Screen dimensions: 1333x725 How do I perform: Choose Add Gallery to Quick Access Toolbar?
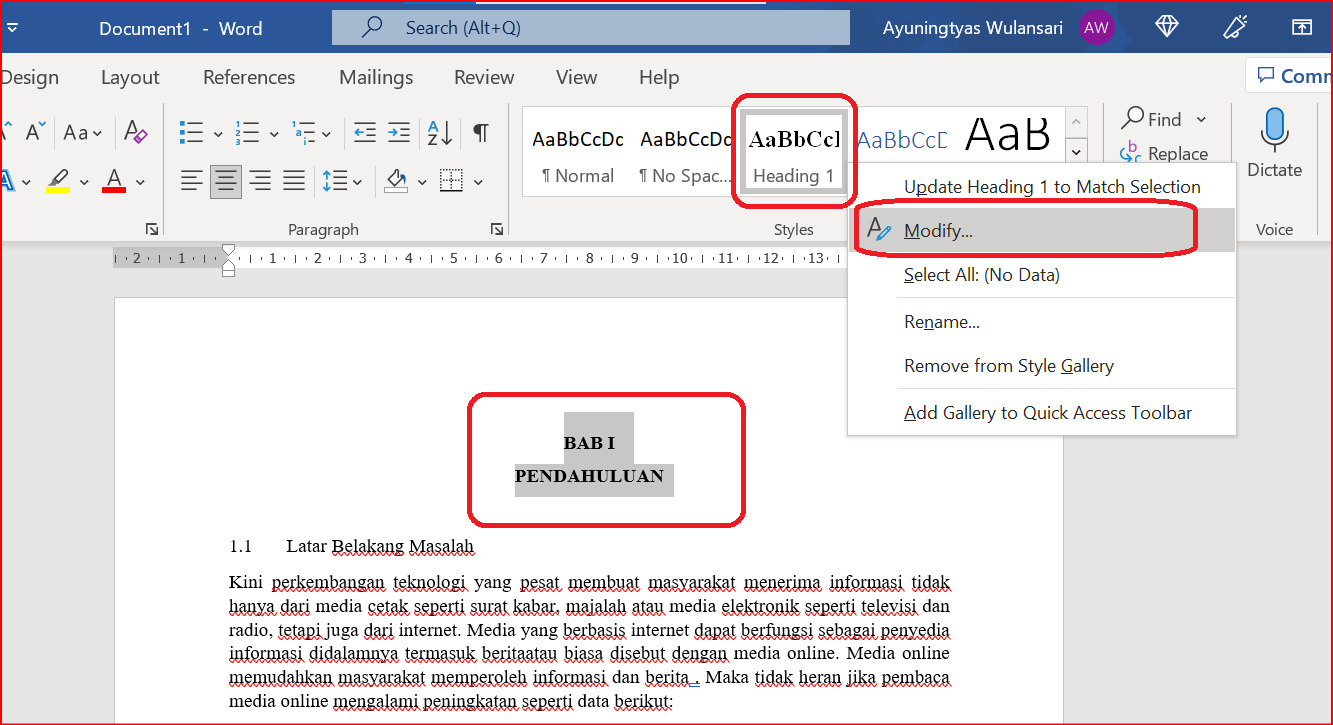[1041, 413]
